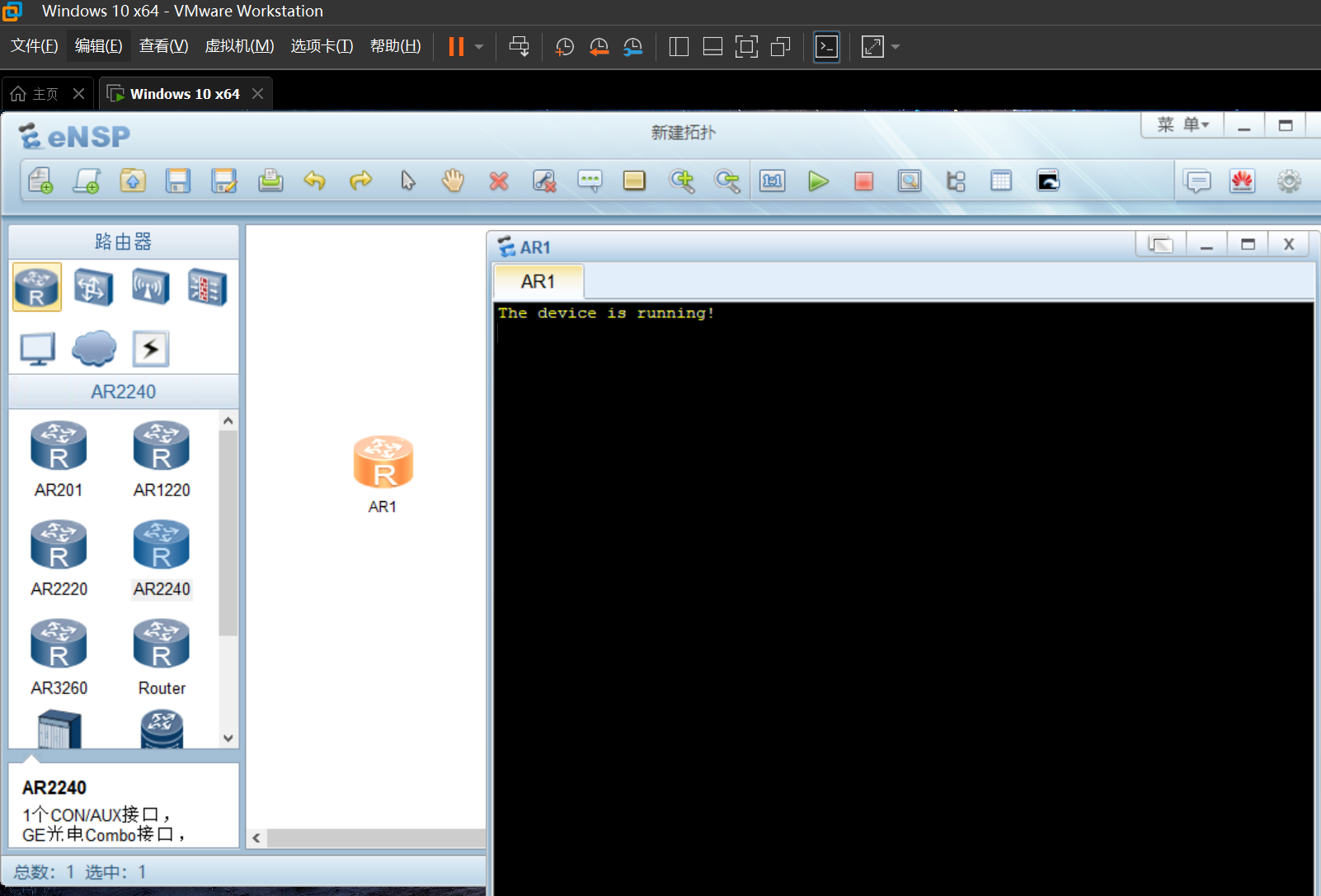This screenshot has width=1321, height=896.
Task: Click the text note bubble icon
Action: 590,181
